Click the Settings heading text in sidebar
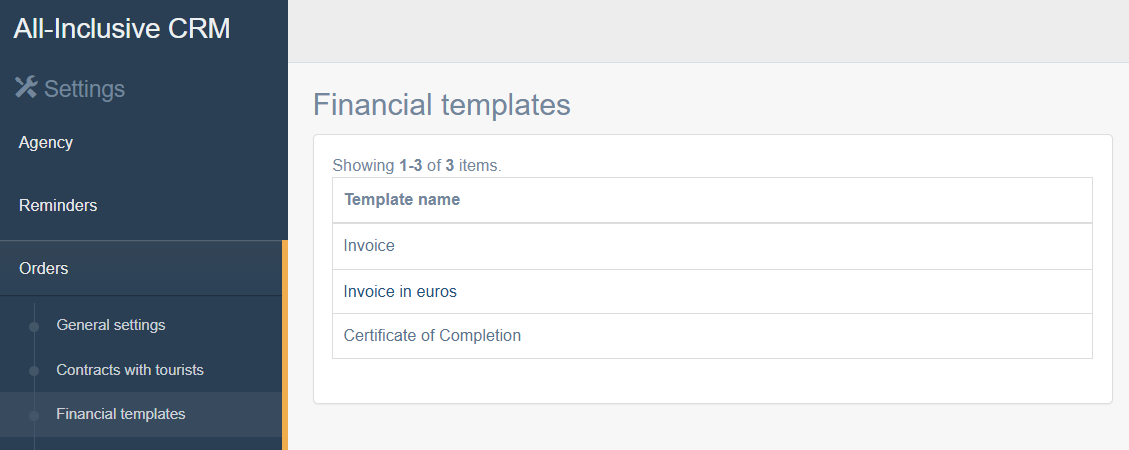The image size is (1129, 450). click(x=85, y=89)
